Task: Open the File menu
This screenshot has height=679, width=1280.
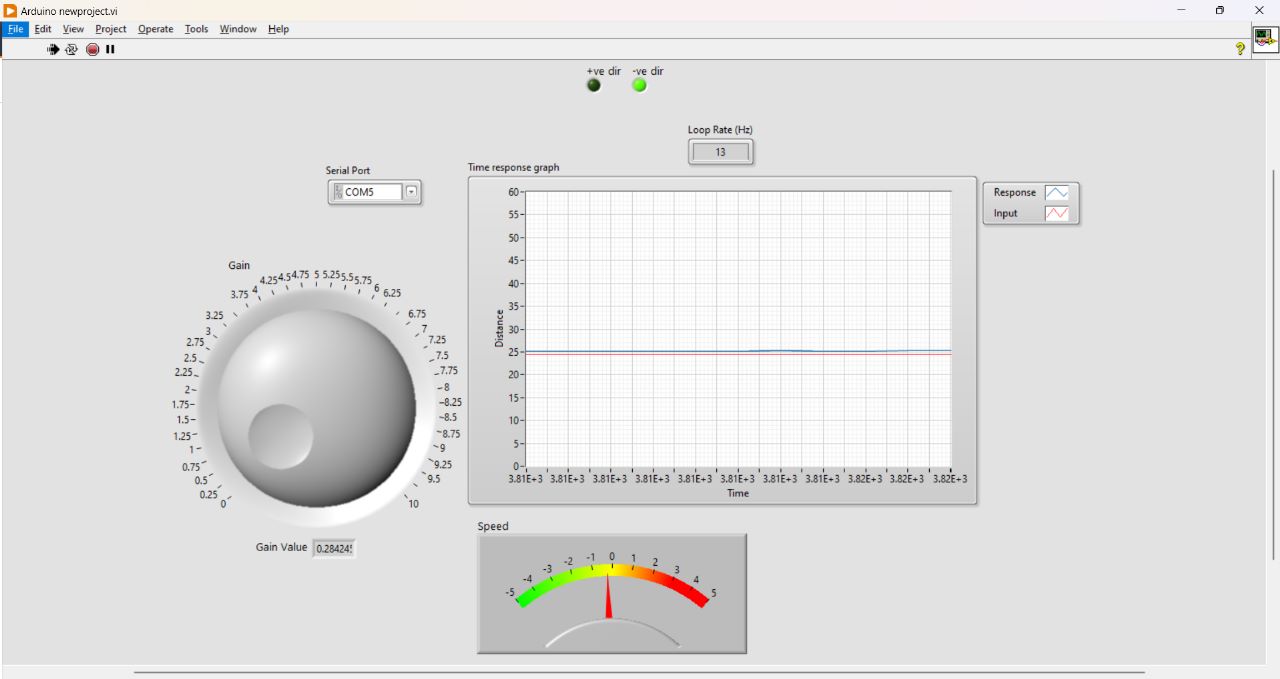Action: click(15, 29)
